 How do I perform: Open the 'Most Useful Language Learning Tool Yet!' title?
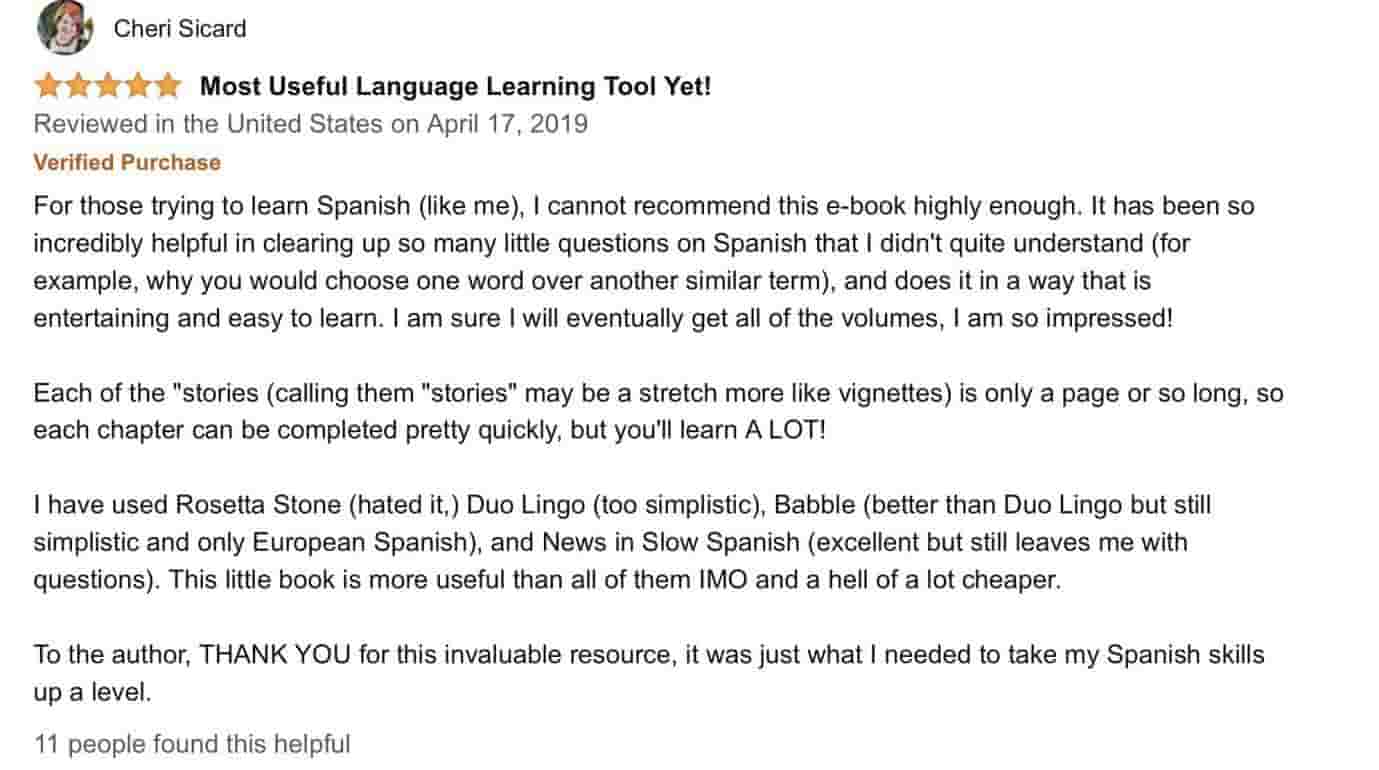coord(456,87)
